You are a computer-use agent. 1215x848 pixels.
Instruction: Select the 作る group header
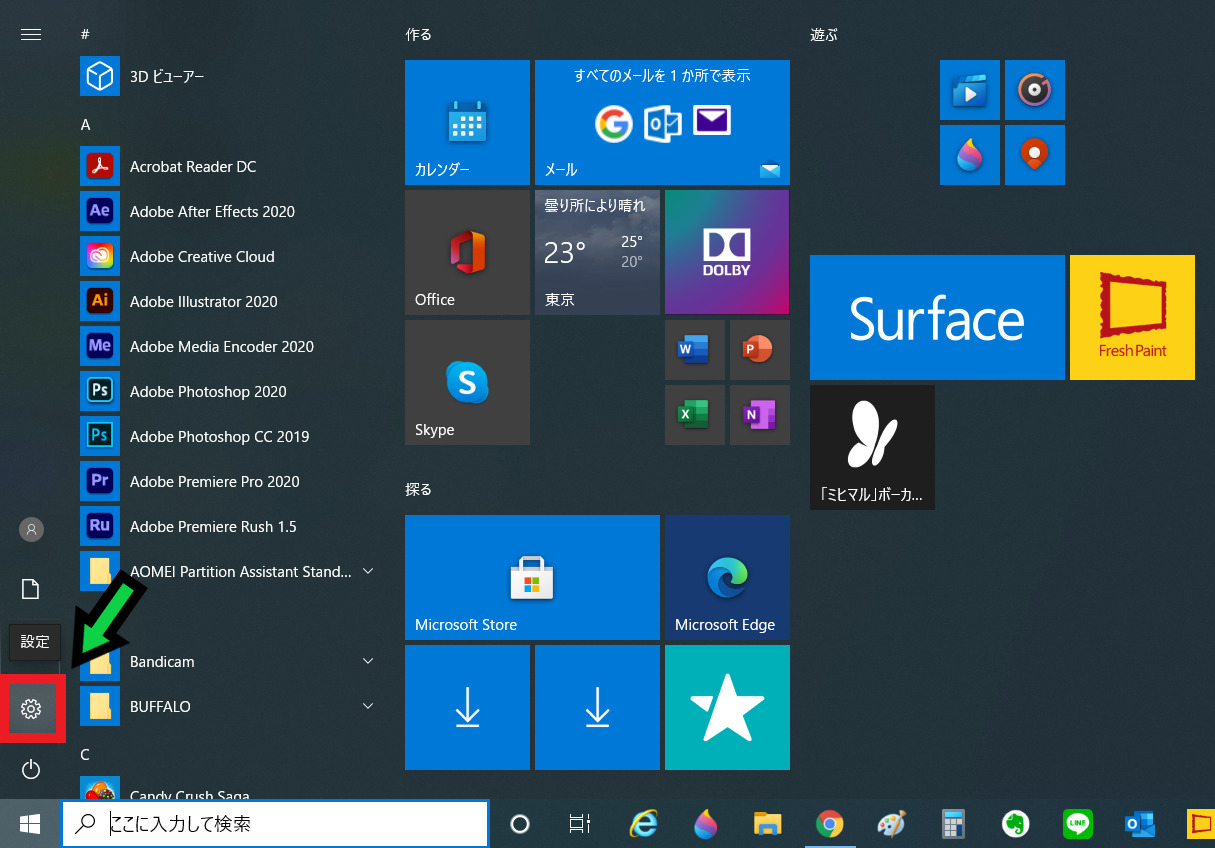coord(419,34)
